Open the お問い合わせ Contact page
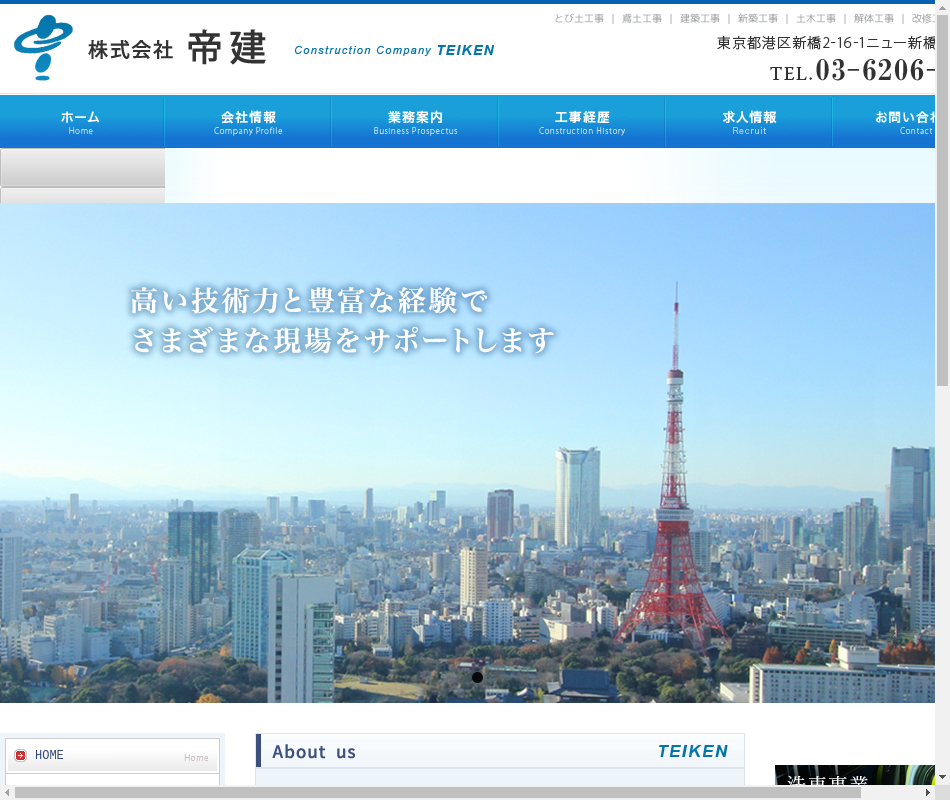This screenshot has height=800, width=950. coord(890,122)
